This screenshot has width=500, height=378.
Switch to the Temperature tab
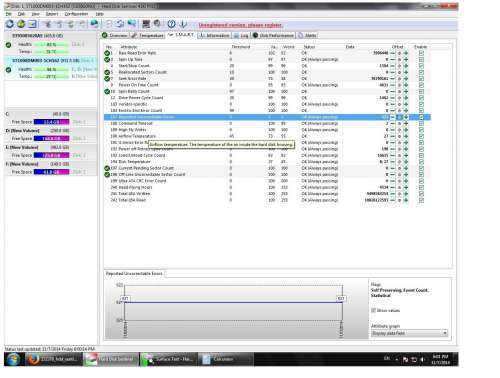coord(147,35)
